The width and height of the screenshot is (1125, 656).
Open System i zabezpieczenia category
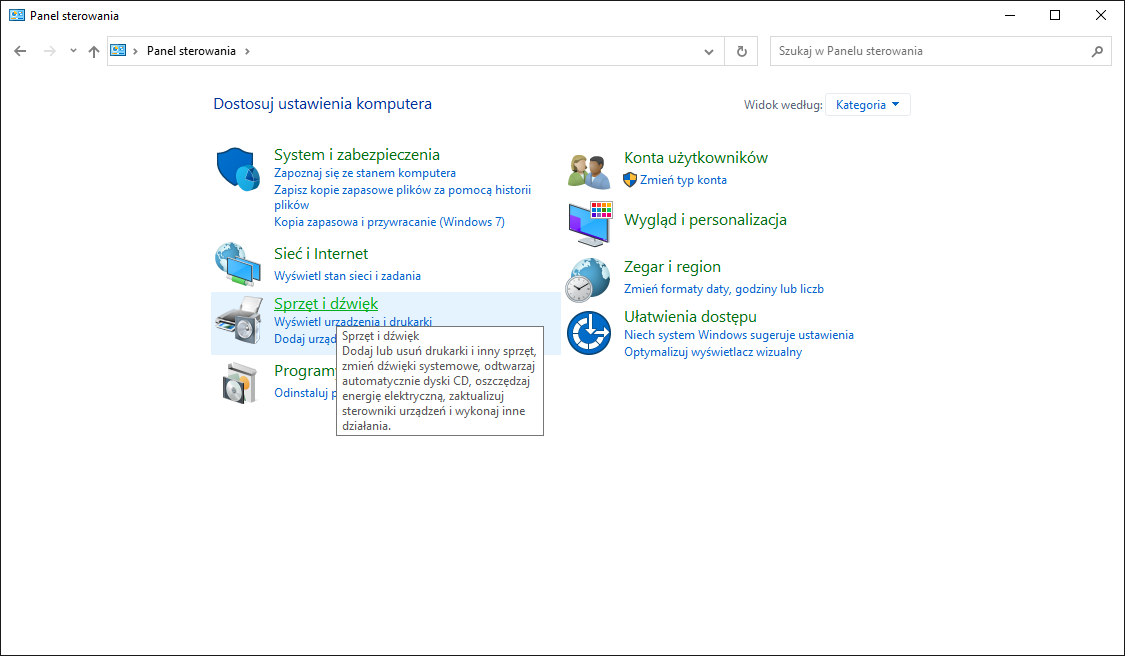[x=357, y=154]
